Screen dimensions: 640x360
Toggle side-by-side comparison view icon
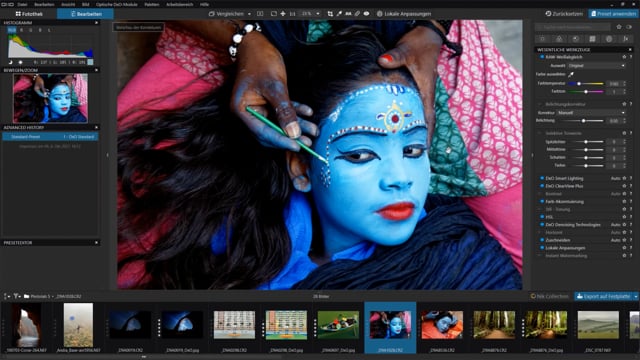[260, 14]
